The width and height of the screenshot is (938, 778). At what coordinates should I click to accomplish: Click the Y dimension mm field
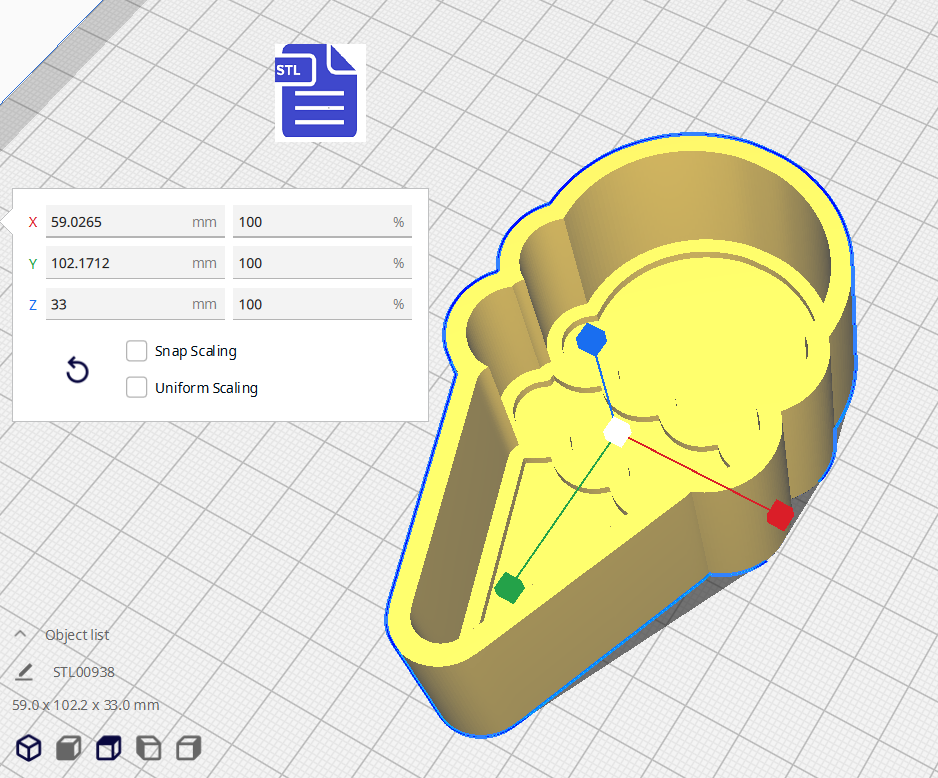[120, 263]
